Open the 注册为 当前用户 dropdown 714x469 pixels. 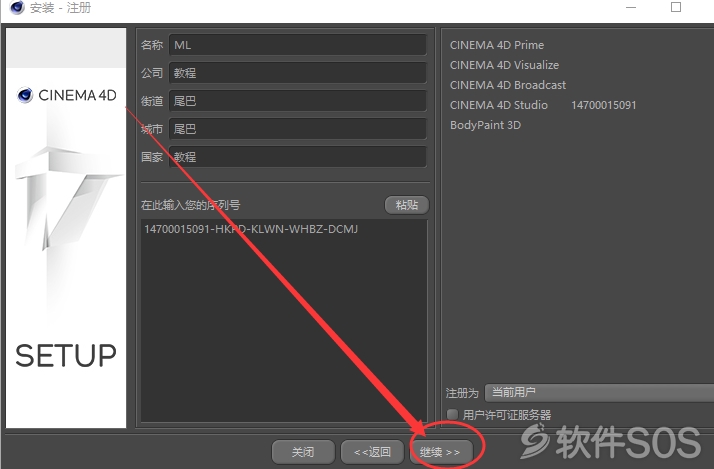(599, 393)
